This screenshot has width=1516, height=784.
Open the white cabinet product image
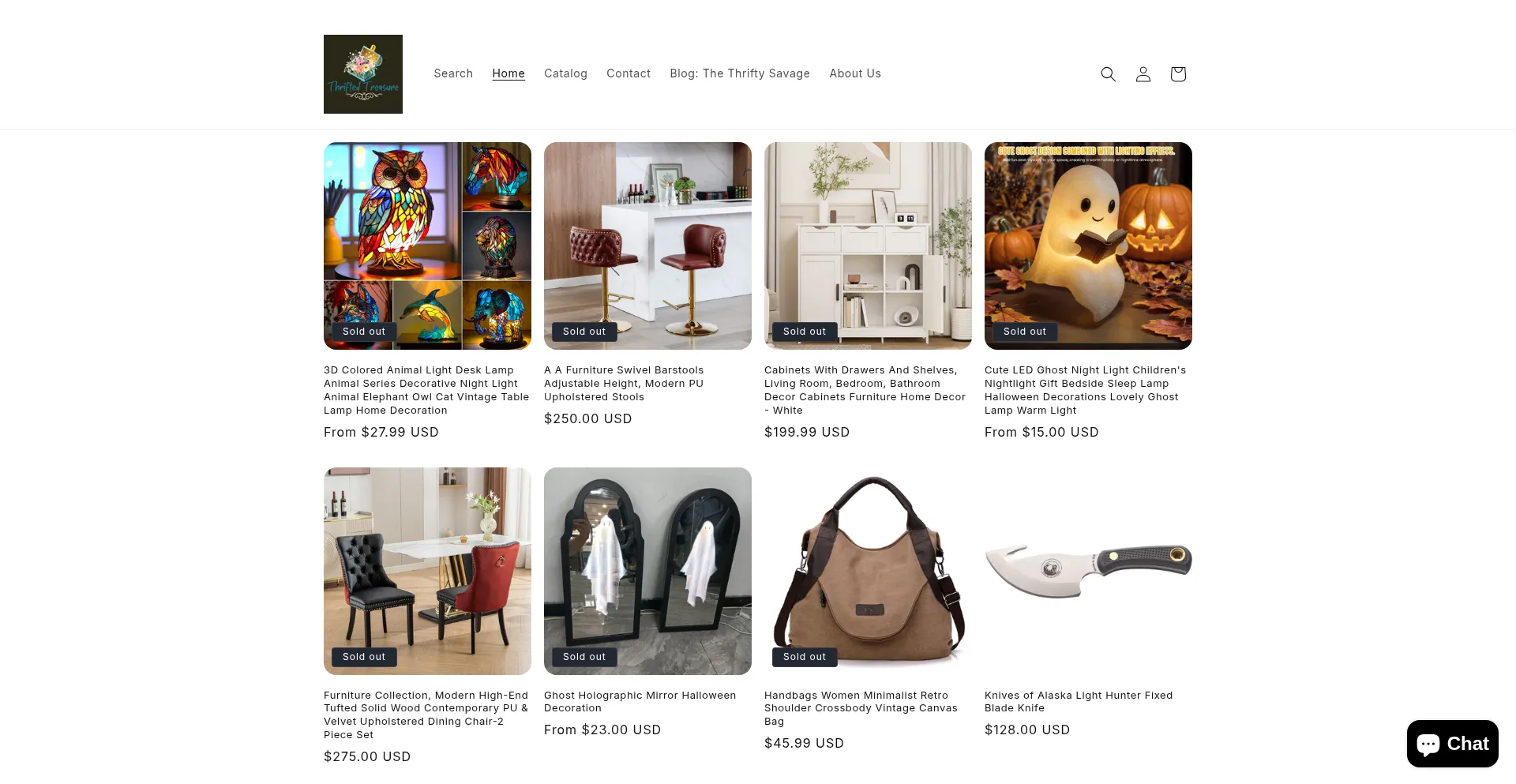tap(868, 246)
